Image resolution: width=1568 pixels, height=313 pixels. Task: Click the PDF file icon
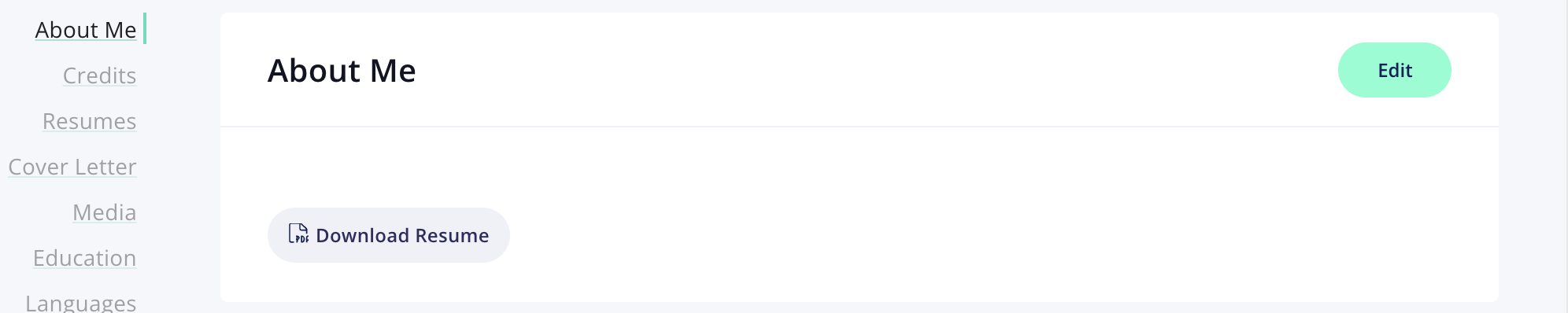coord(298,234)
